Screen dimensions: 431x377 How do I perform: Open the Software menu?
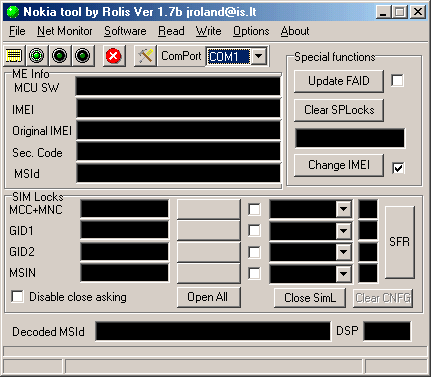pos(125,31)
